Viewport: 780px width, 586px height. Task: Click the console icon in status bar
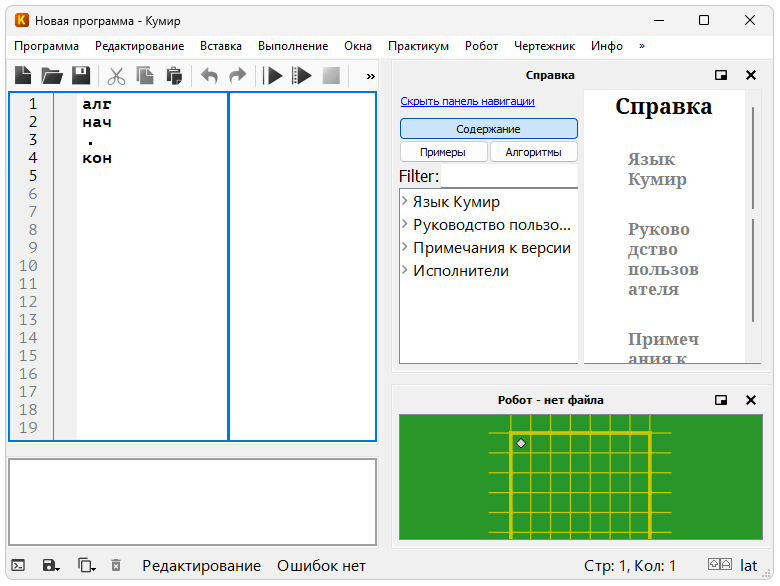click(x=18, y=565)
